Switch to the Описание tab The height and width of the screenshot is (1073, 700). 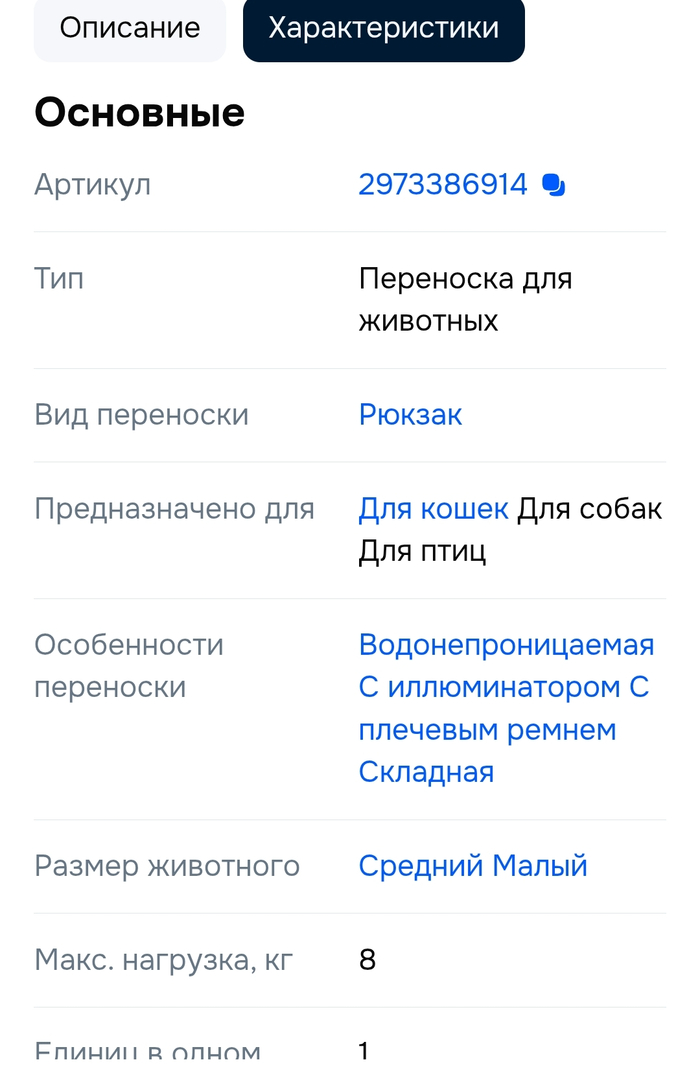[x=130, y=28]
